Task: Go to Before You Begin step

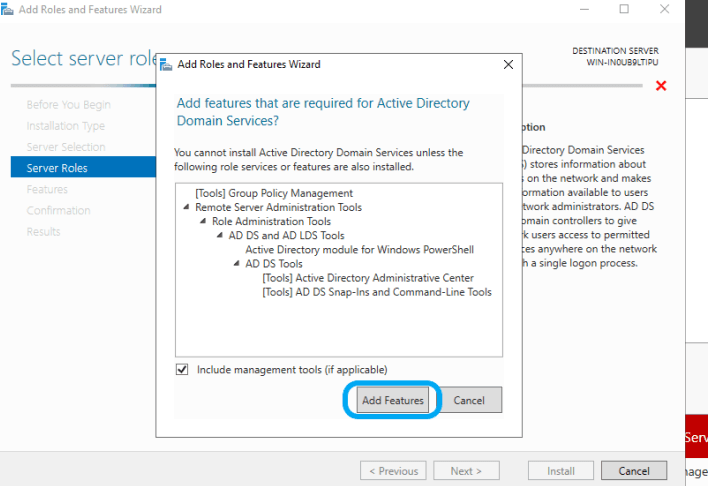Action: [68, 105]
